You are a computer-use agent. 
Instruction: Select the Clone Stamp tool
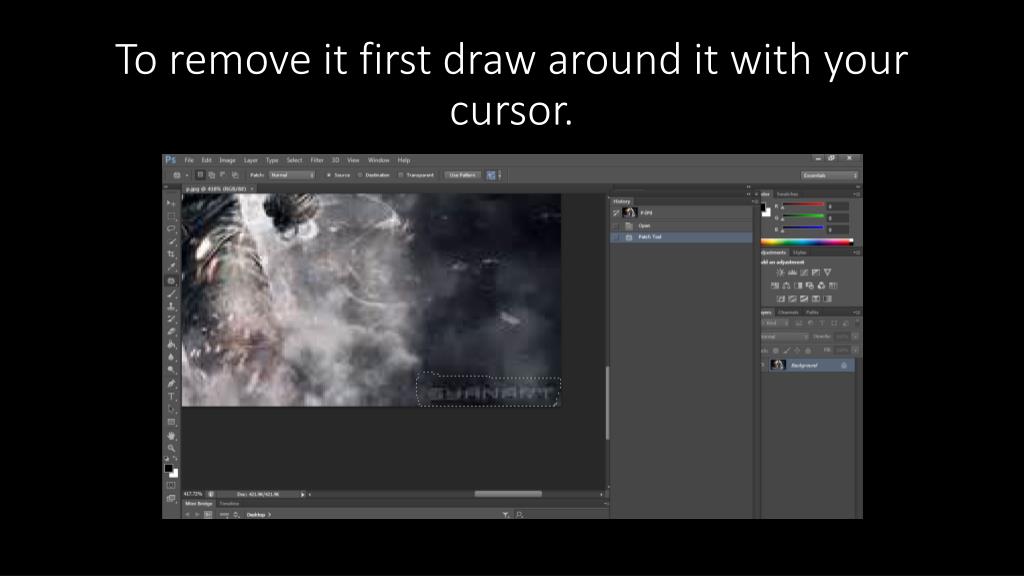[x=171, y=306]
